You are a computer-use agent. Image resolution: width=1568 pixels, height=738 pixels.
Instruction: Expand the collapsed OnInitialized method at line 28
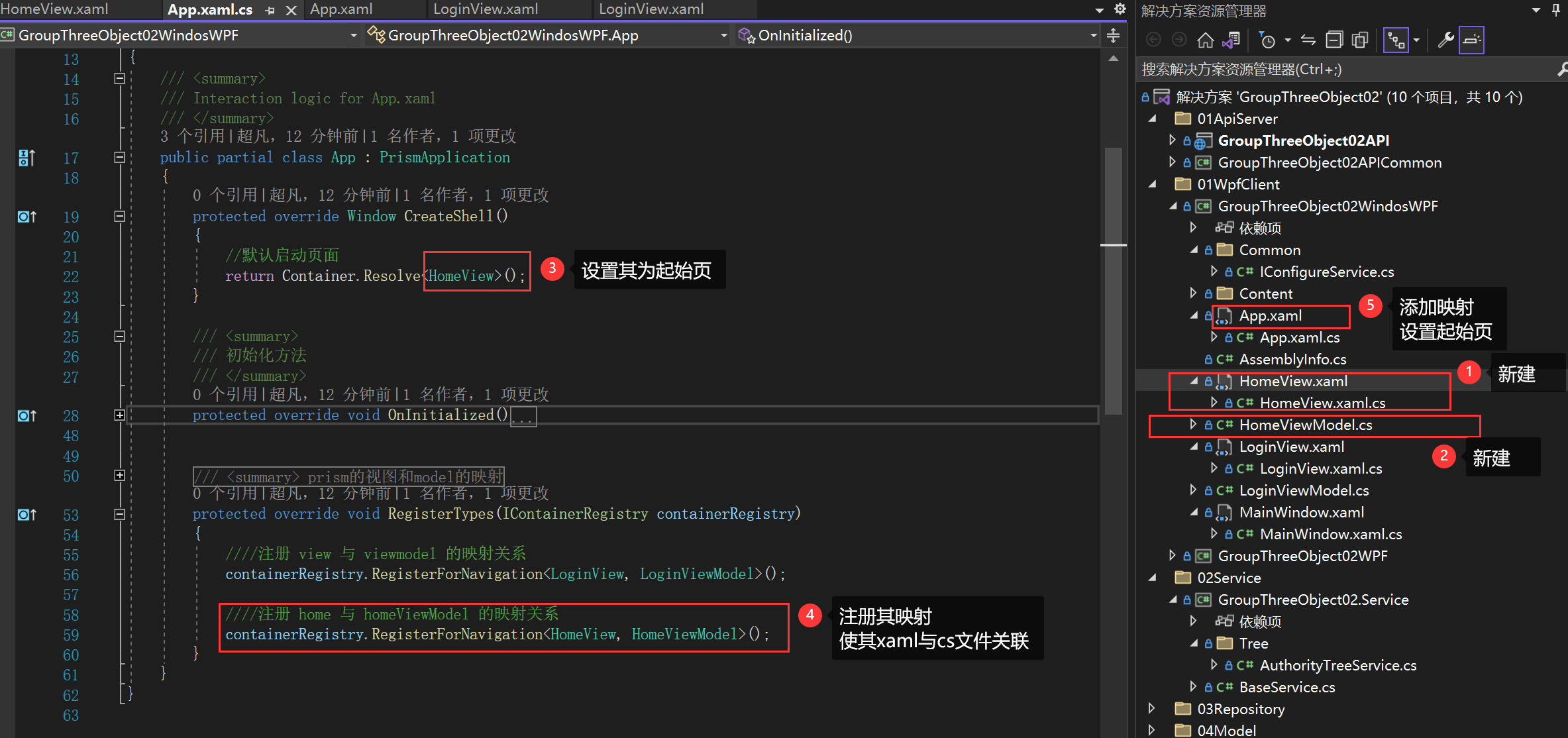pos(119,415)
